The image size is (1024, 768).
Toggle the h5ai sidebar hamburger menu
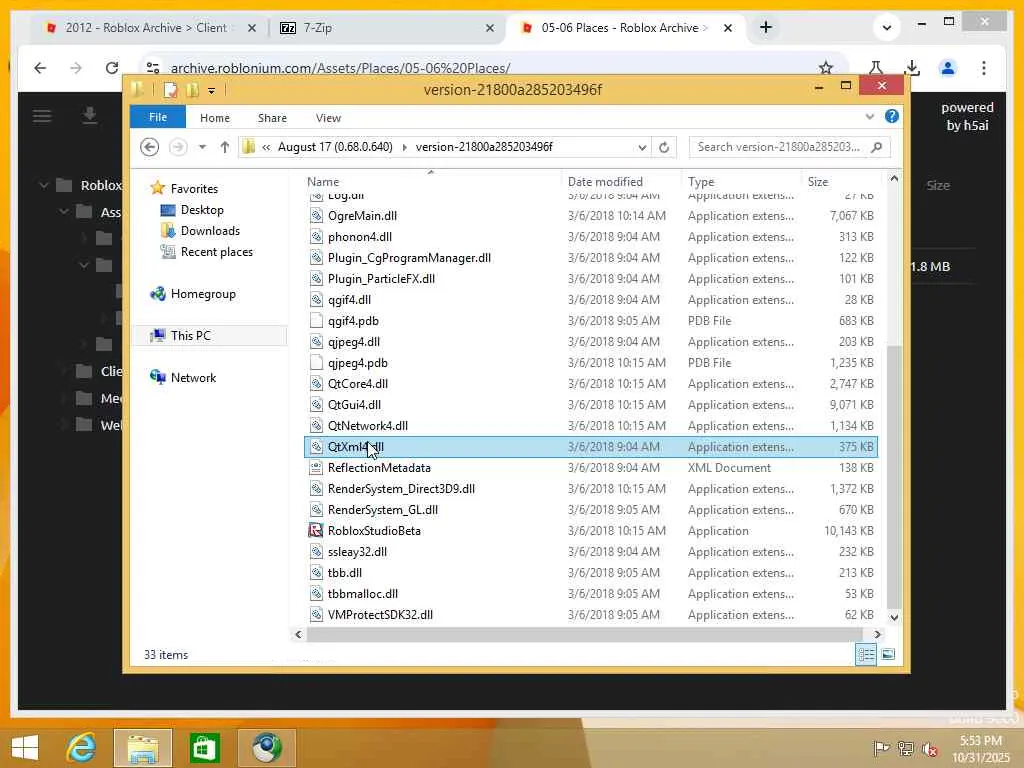tap(42, 116)
